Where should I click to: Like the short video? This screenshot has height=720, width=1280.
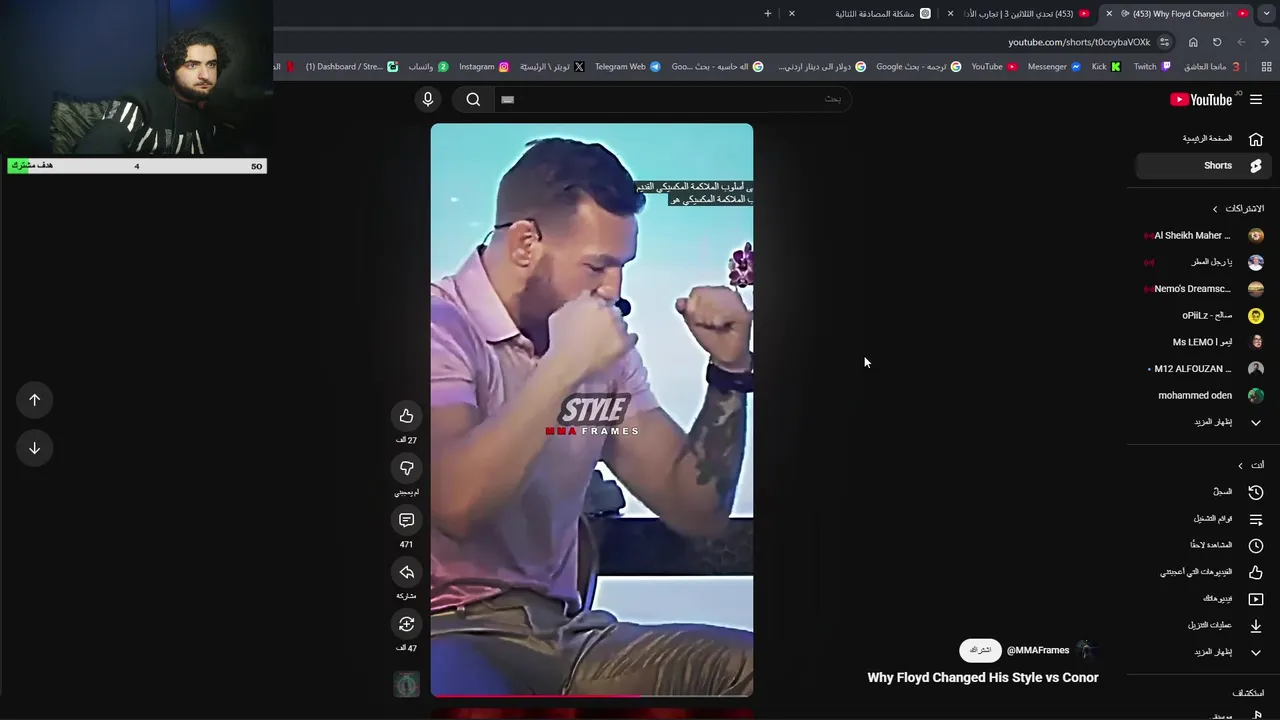pyautogui.click(x=406, y=416)
